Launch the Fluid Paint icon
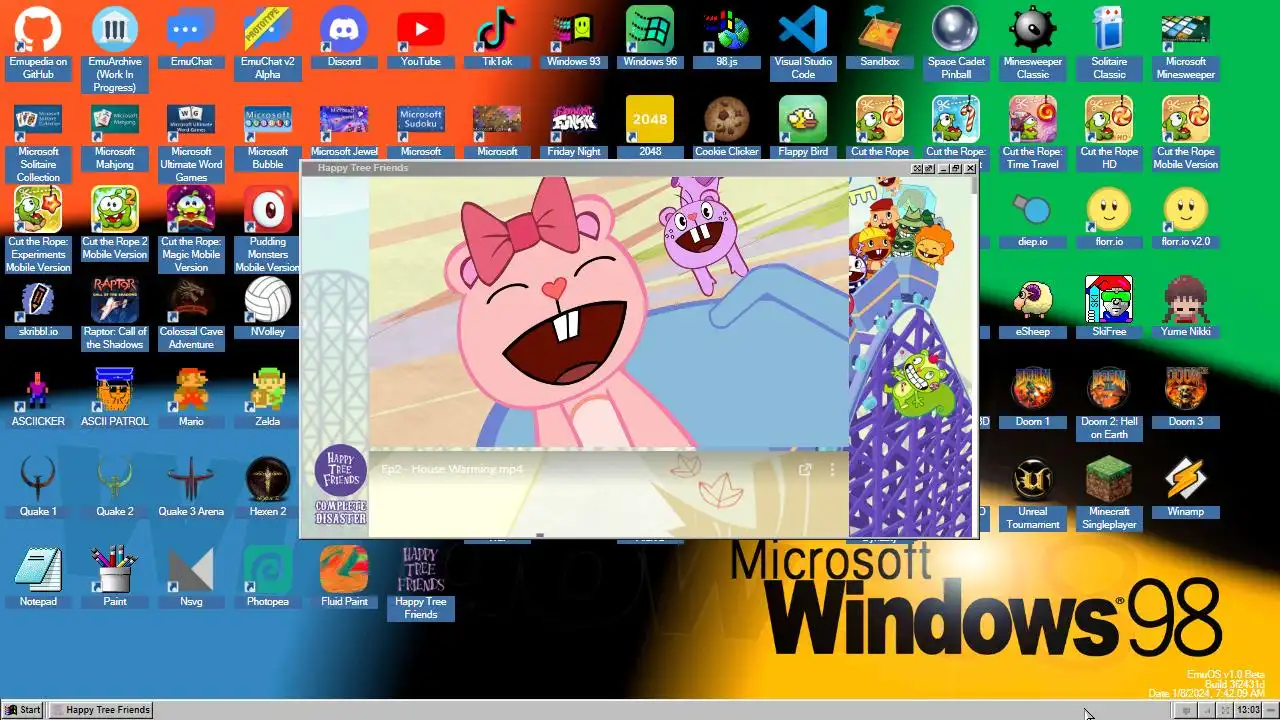 click(344, 577)
